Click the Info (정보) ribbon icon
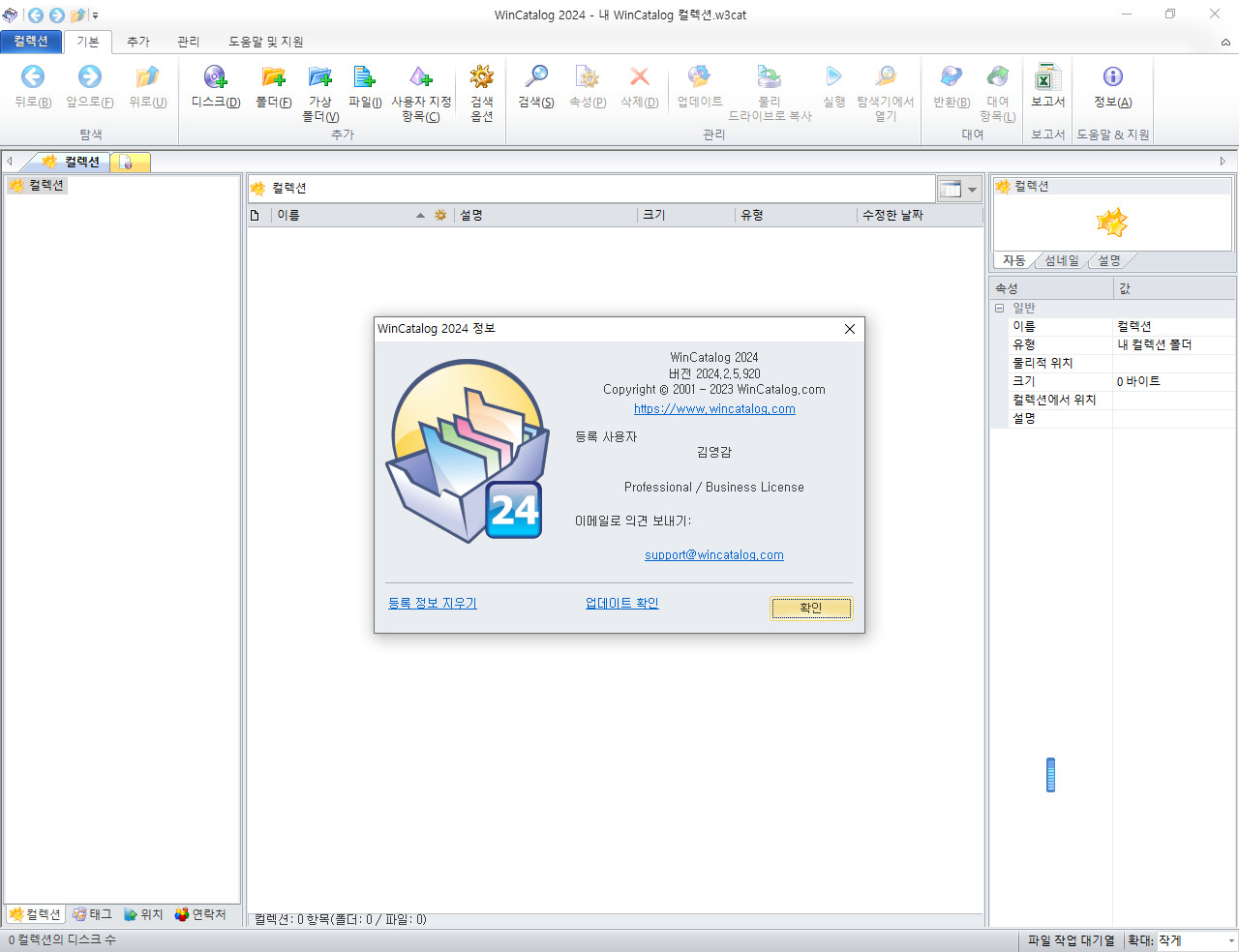 click(x=1113, y=76)
